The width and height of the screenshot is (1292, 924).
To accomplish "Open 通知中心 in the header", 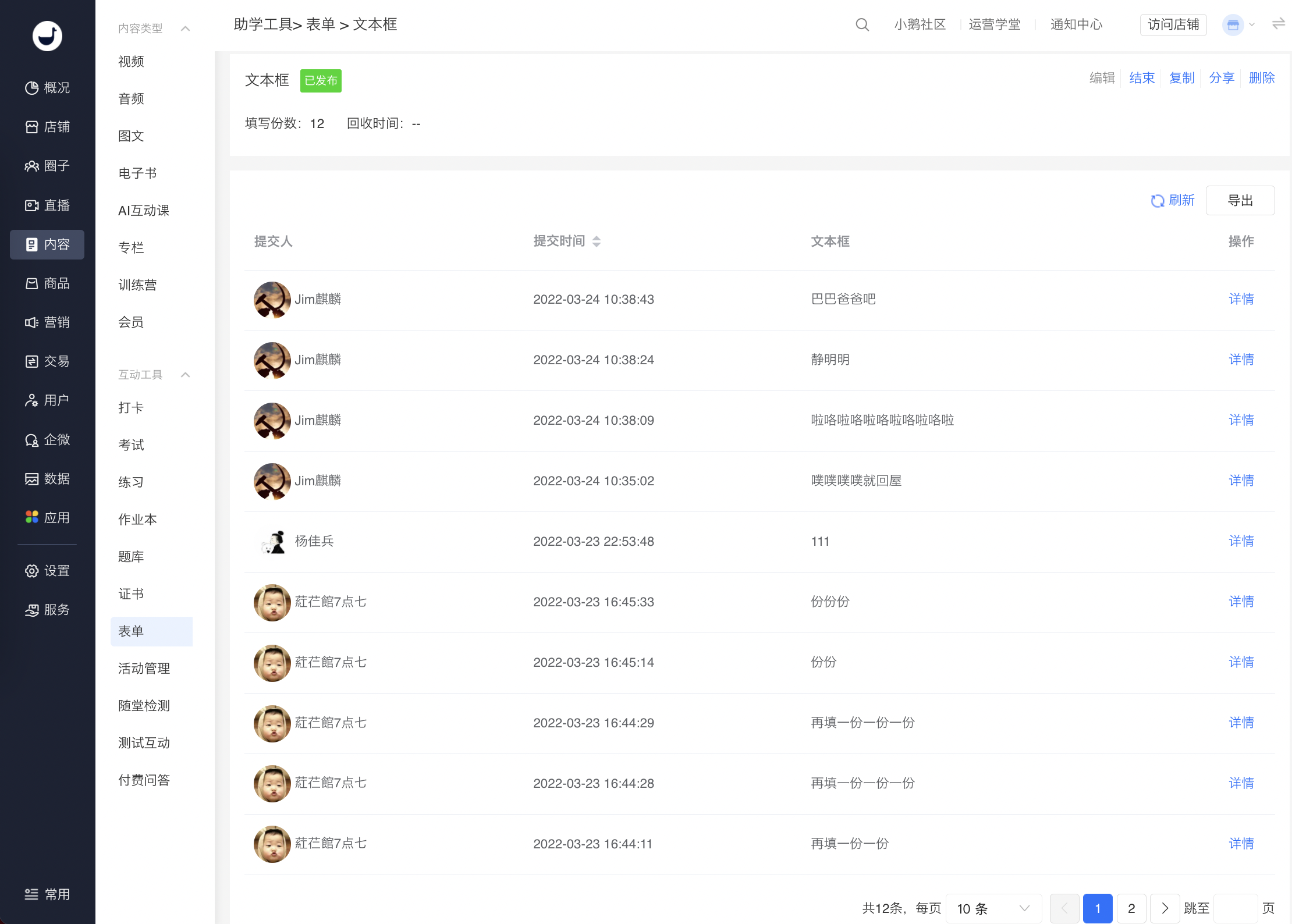I will (x=1076, y=24).
